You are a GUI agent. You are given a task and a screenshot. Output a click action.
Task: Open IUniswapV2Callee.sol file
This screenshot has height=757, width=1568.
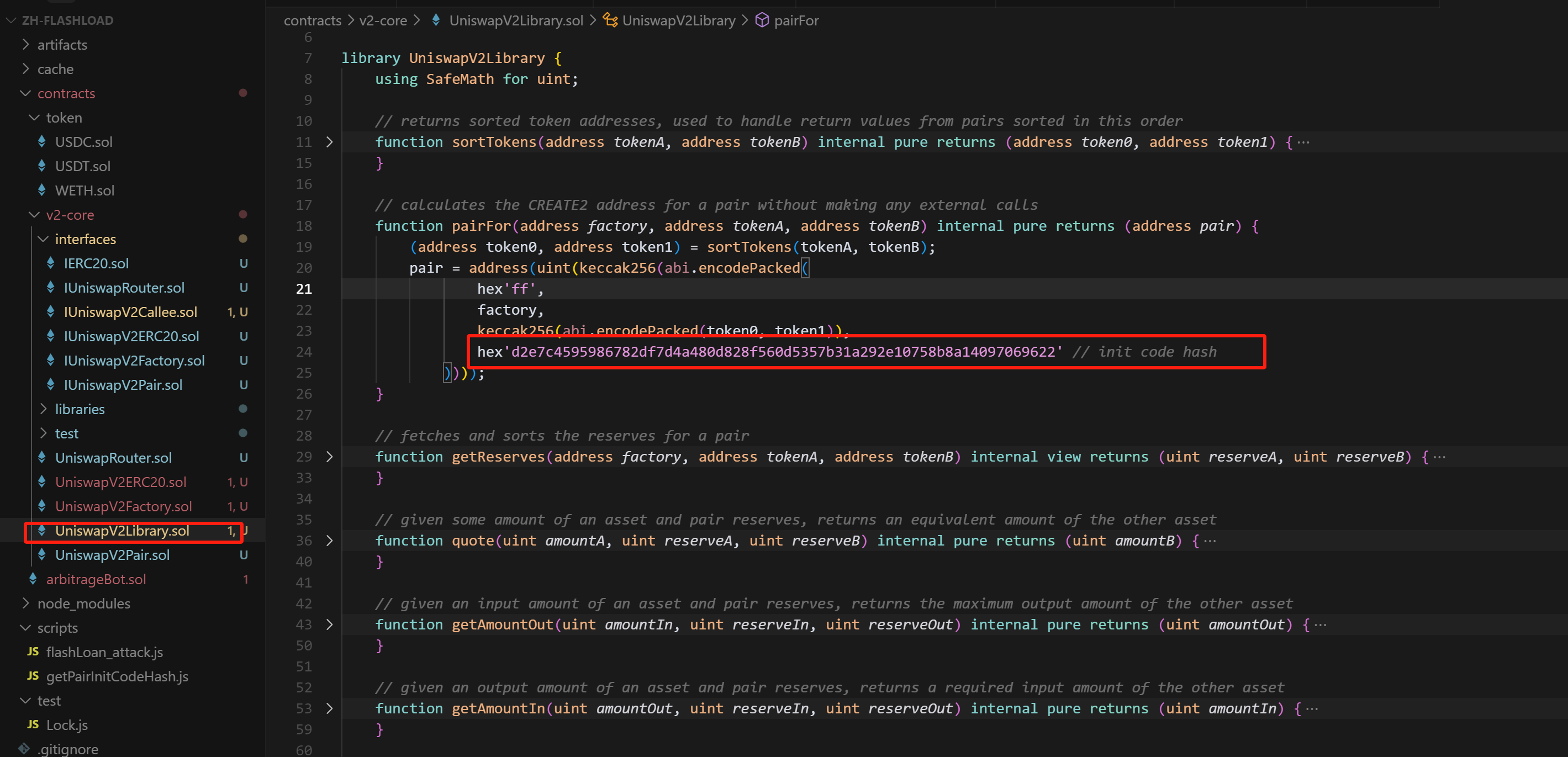130,312
